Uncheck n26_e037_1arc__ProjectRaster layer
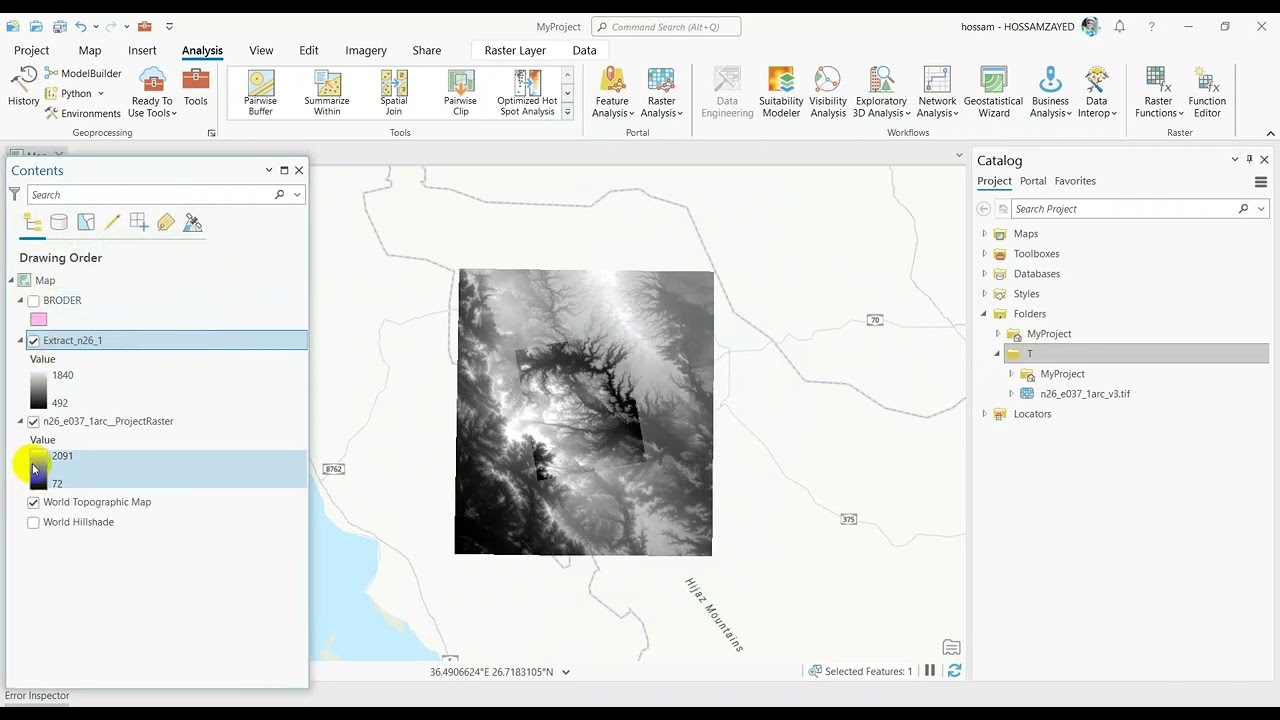 33,422
